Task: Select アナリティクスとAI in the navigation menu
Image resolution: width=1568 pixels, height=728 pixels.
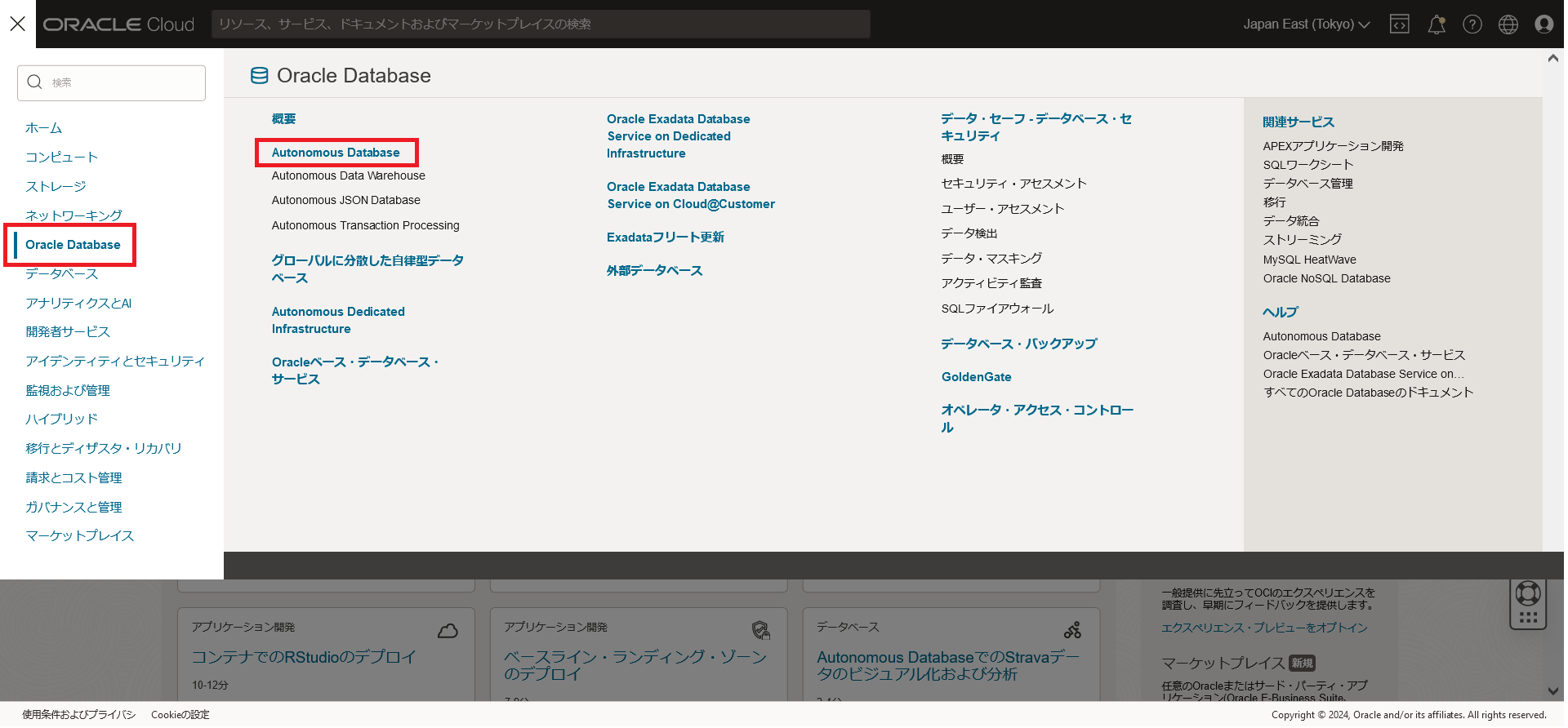Action: click(x=78, y=304)
